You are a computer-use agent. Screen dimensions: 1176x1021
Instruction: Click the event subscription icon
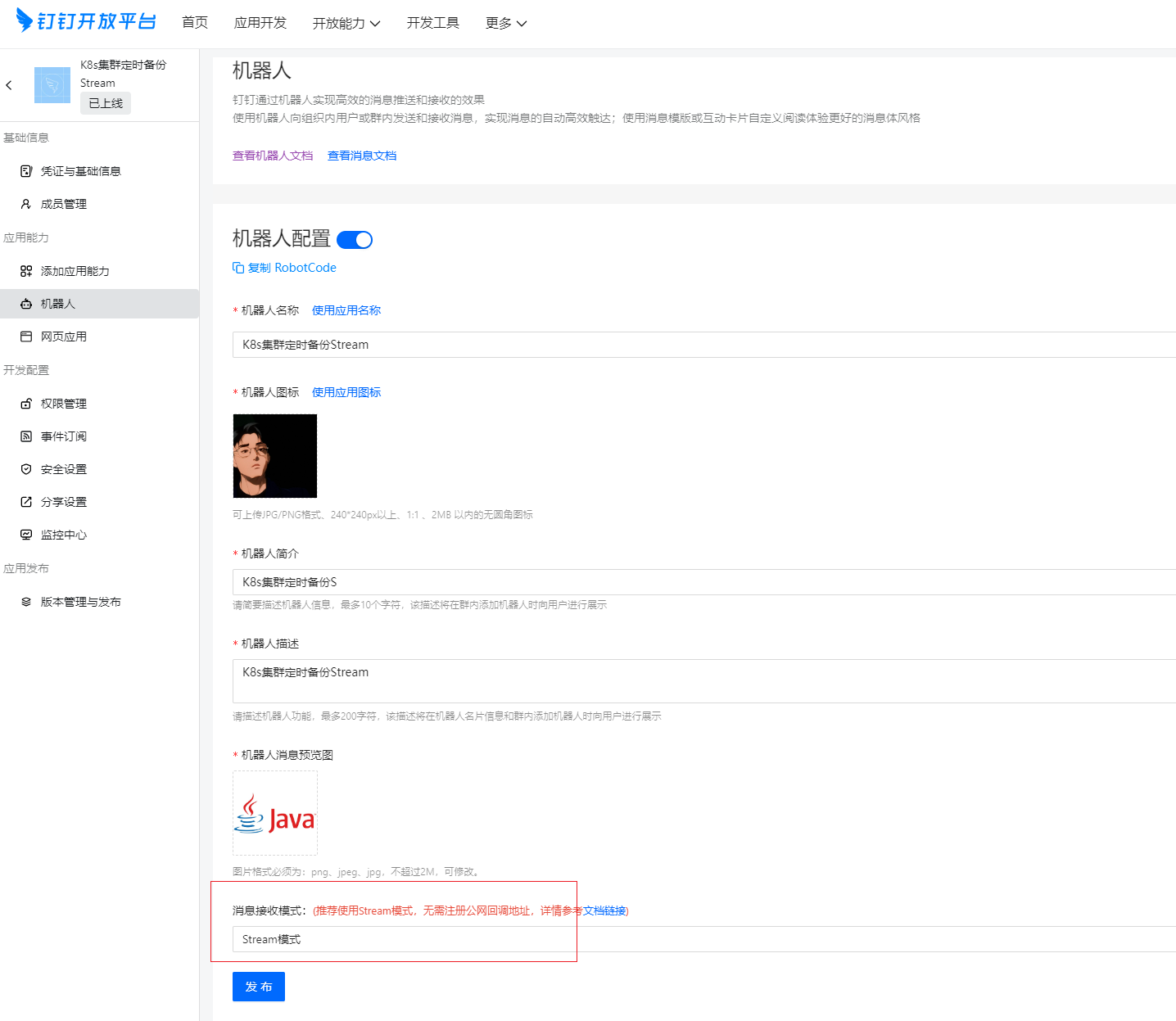26,436
